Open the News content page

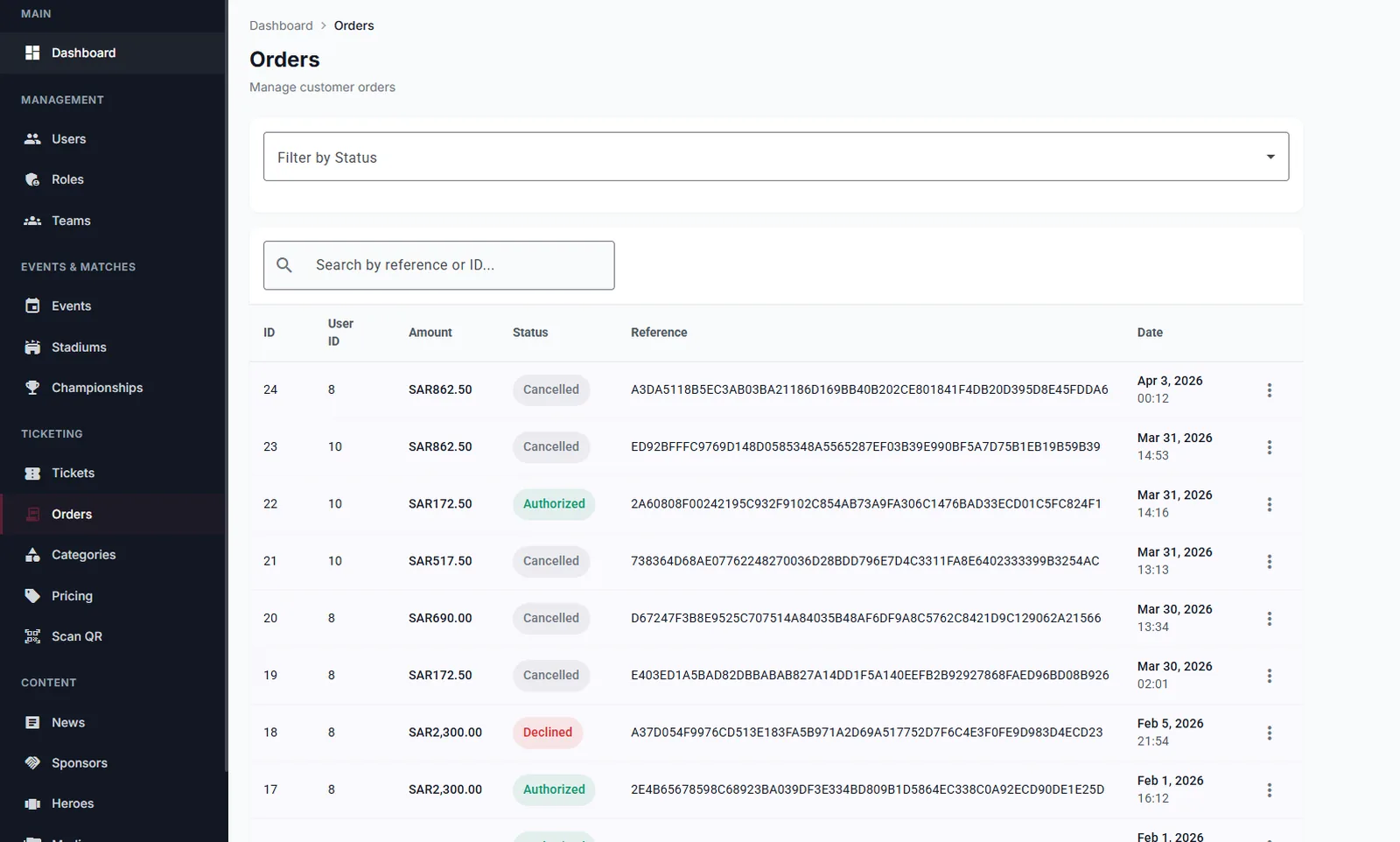[114, 722]
